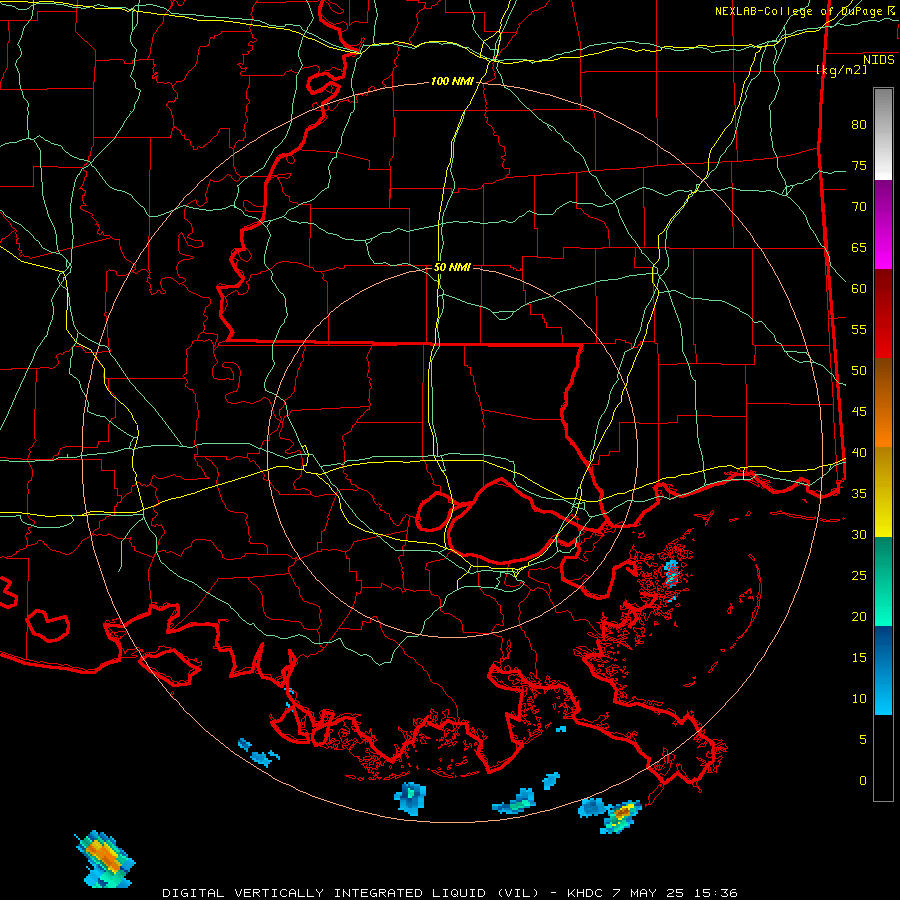Pick the blue segment of the color scale
This screenshot has height=900, width=900.
[x=883, y=670]
